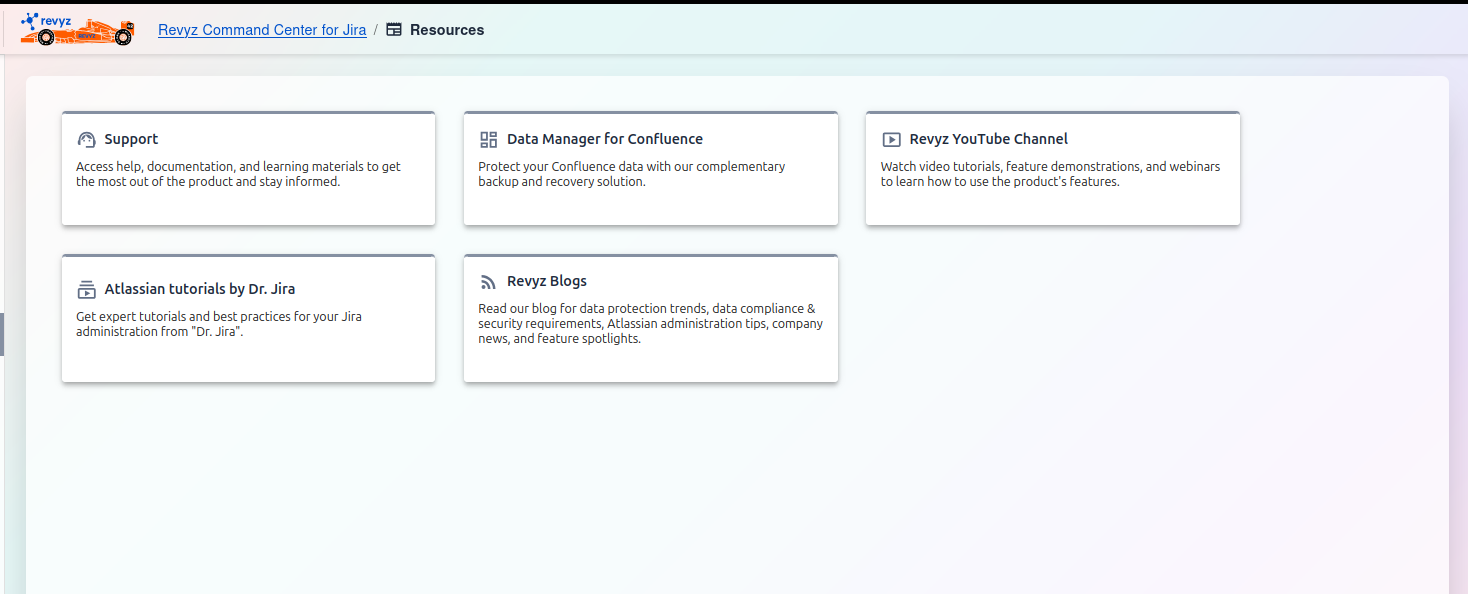Click the Support card description text
This screenshot has width=1468, height=594.
[238, 174]
